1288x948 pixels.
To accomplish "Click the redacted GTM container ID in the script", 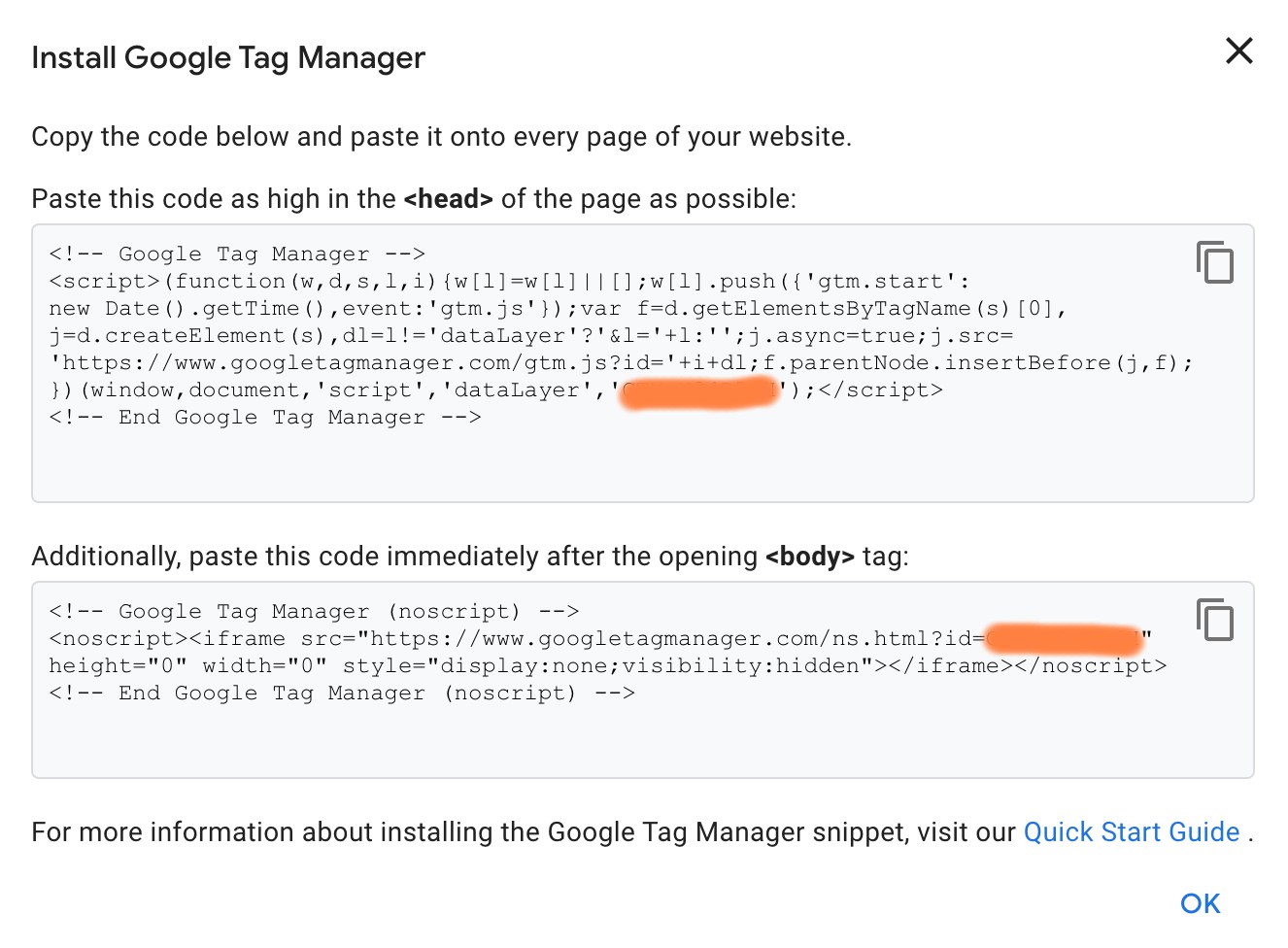I will pyautogui.click(x=699, y=390).
